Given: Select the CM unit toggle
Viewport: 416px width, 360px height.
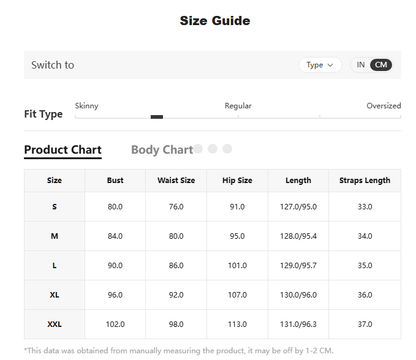Looking at the screenshot, I should pos(381,65).
